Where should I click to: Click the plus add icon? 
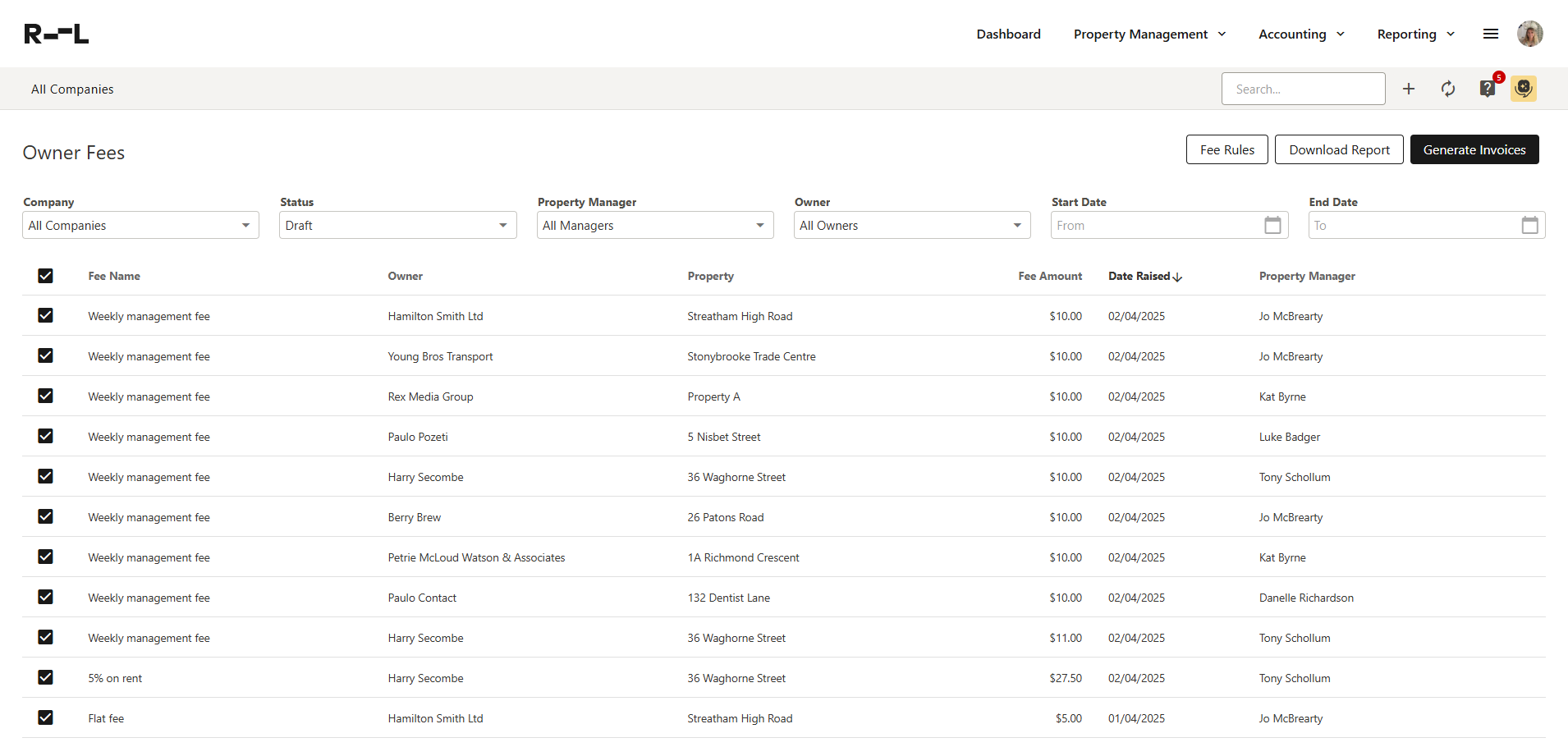tap(1409, 89)
